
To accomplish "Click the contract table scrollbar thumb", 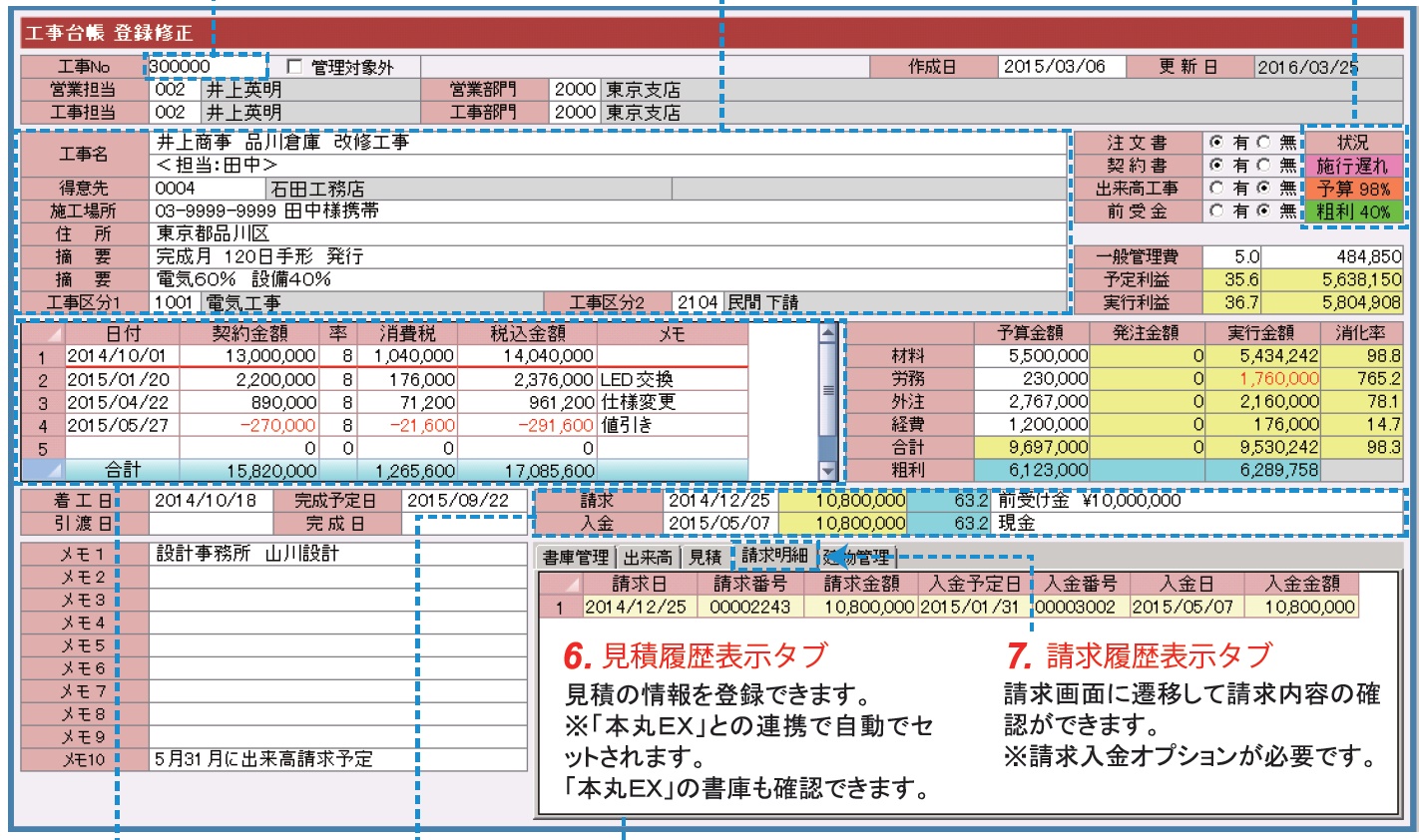I will 827,390.
